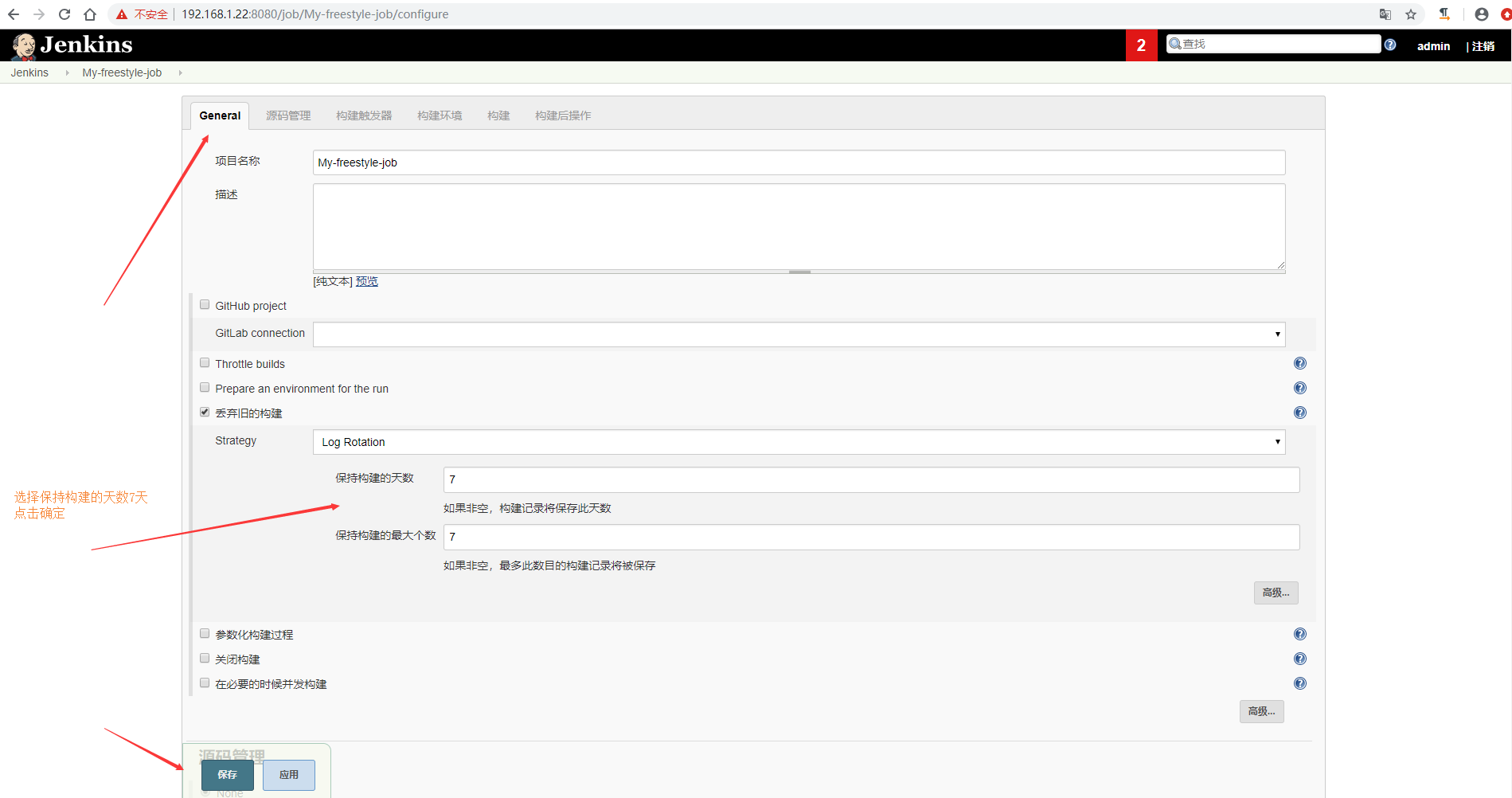The height and width of the screenshot is (798, 1512).
Task: Click into the 描述 description textarea
Action: pyautogui.click(x=799, y=227)
